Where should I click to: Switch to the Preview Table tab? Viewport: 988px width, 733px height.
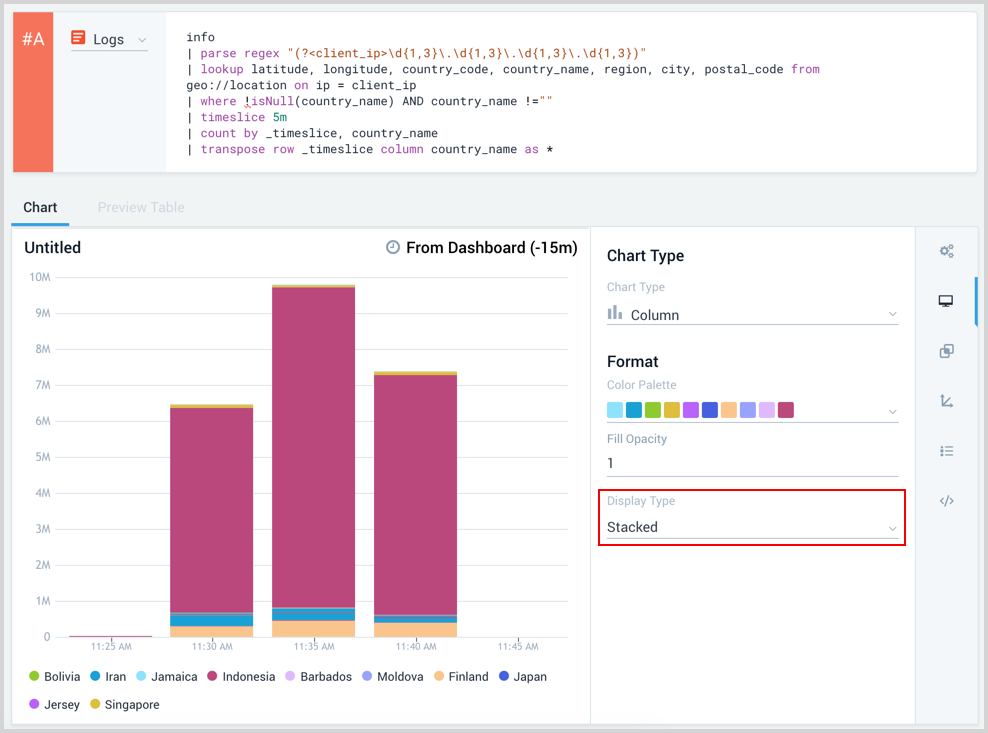141,207
